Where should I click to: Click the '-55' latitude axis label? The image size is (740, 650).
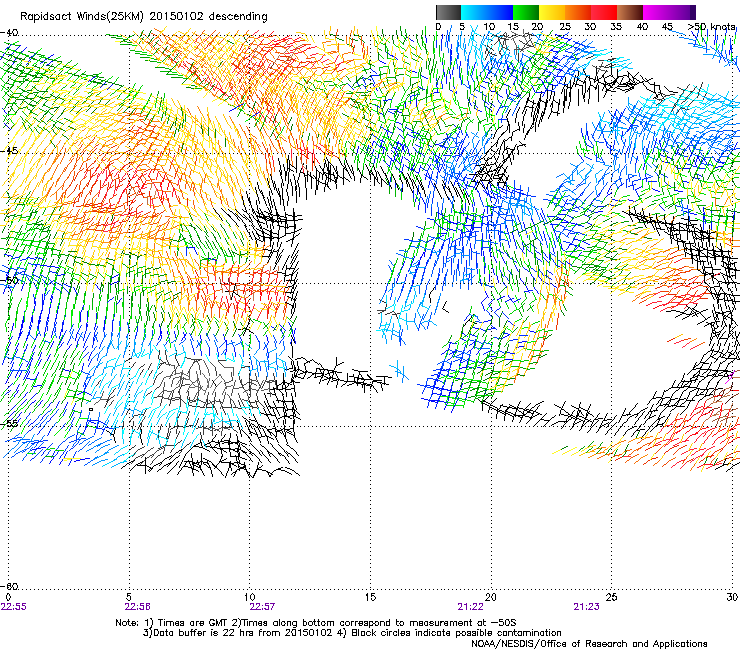click(x=9, y=423)
